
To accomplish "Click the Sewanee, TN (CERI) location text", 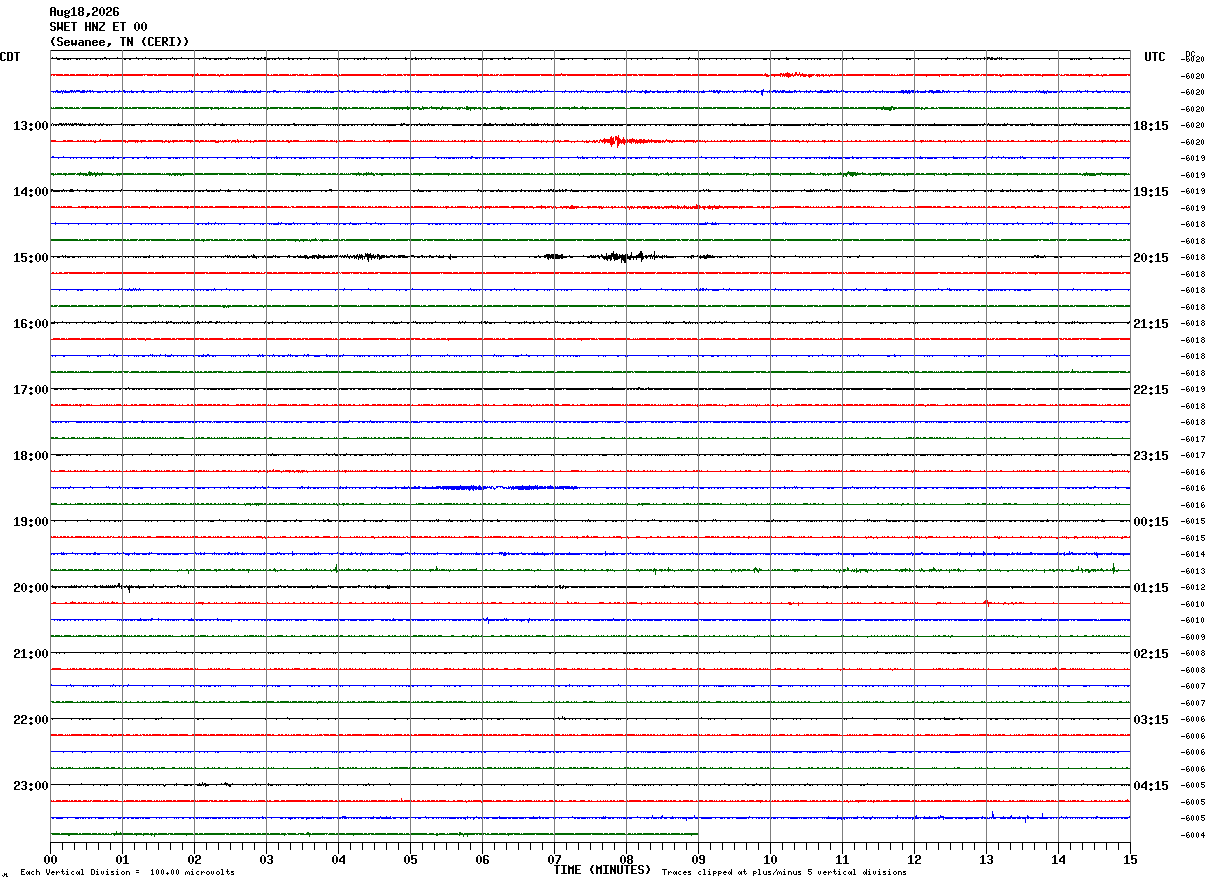I will click(119, 42).
